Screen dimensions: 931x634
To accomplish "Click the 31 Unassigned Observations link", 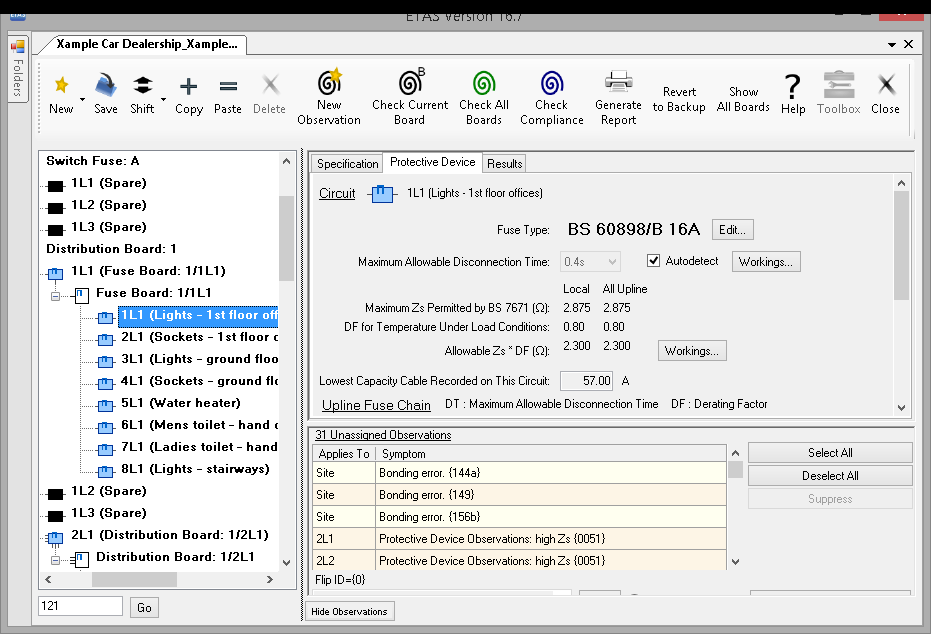I will (383, 435).
